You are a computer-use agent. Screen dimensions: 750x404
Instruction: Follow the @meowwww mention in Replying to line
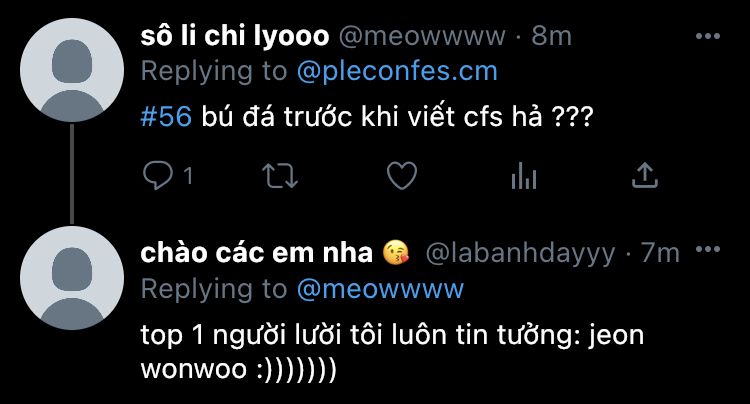(380, 289)
